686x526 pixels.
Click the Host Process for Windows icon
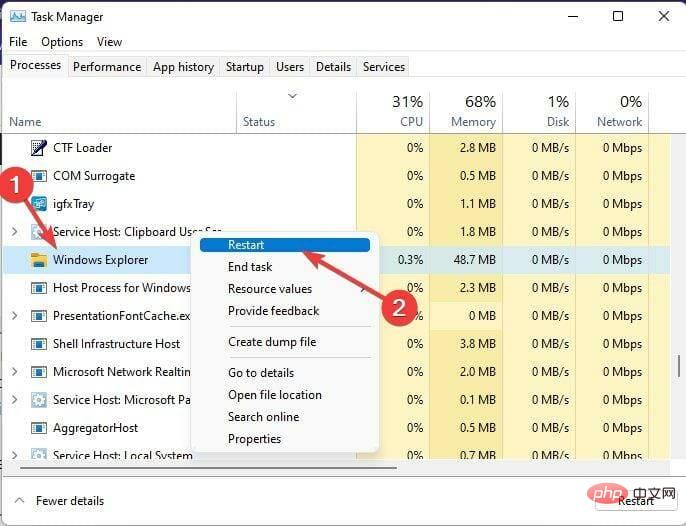pyautogui.click(x=39, y=288)
